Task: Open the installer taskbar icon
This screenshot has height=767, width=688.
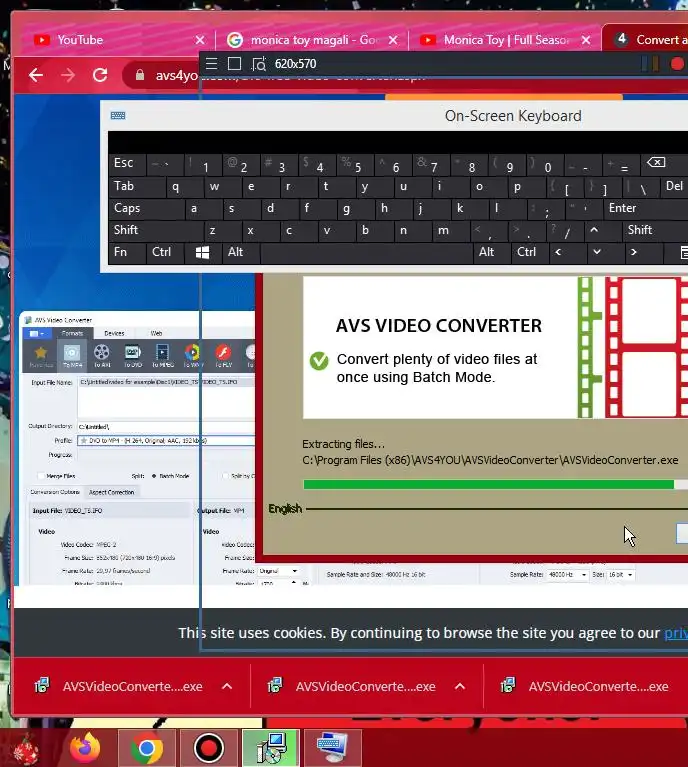Action: 271,748
